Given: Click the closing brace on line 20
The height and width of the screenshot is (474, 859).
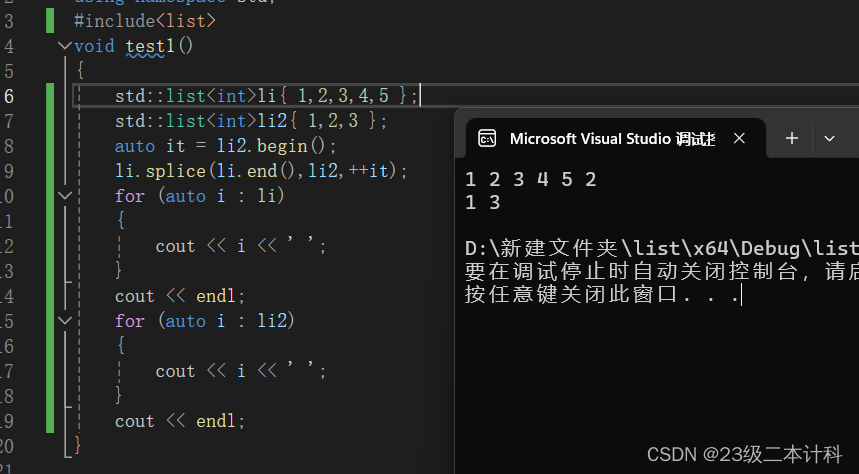Looking at the screenshot, I should click(78, 446).
